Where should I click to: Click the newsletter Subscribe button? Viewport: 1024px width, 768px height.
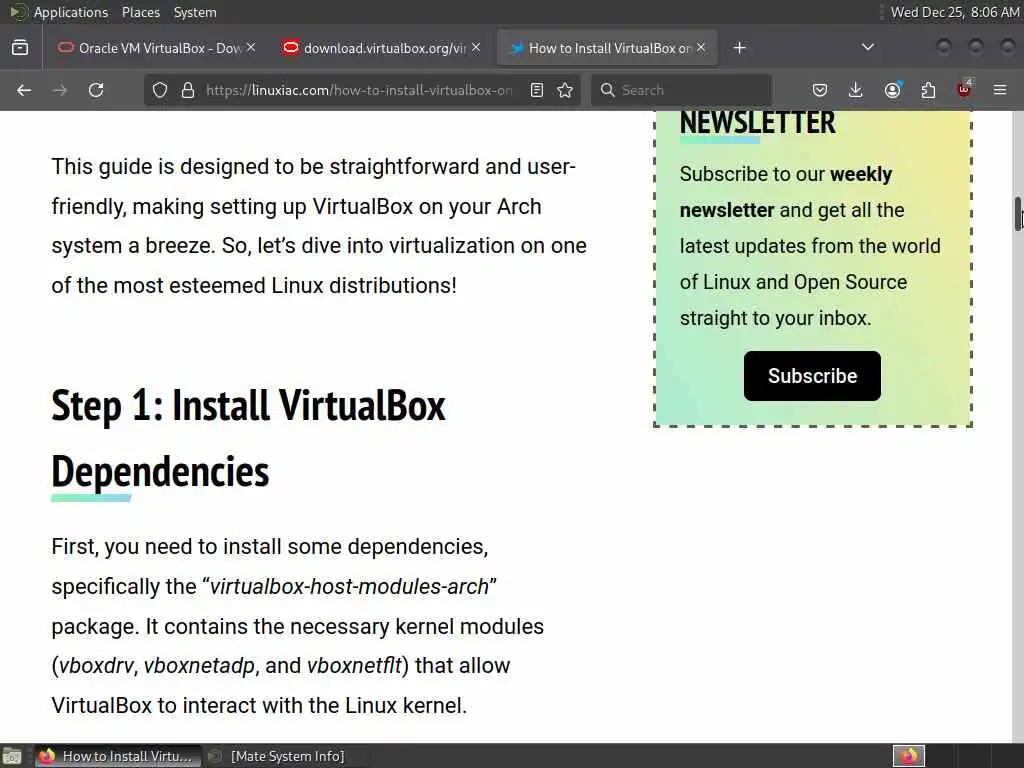click(x=812, y=376)
